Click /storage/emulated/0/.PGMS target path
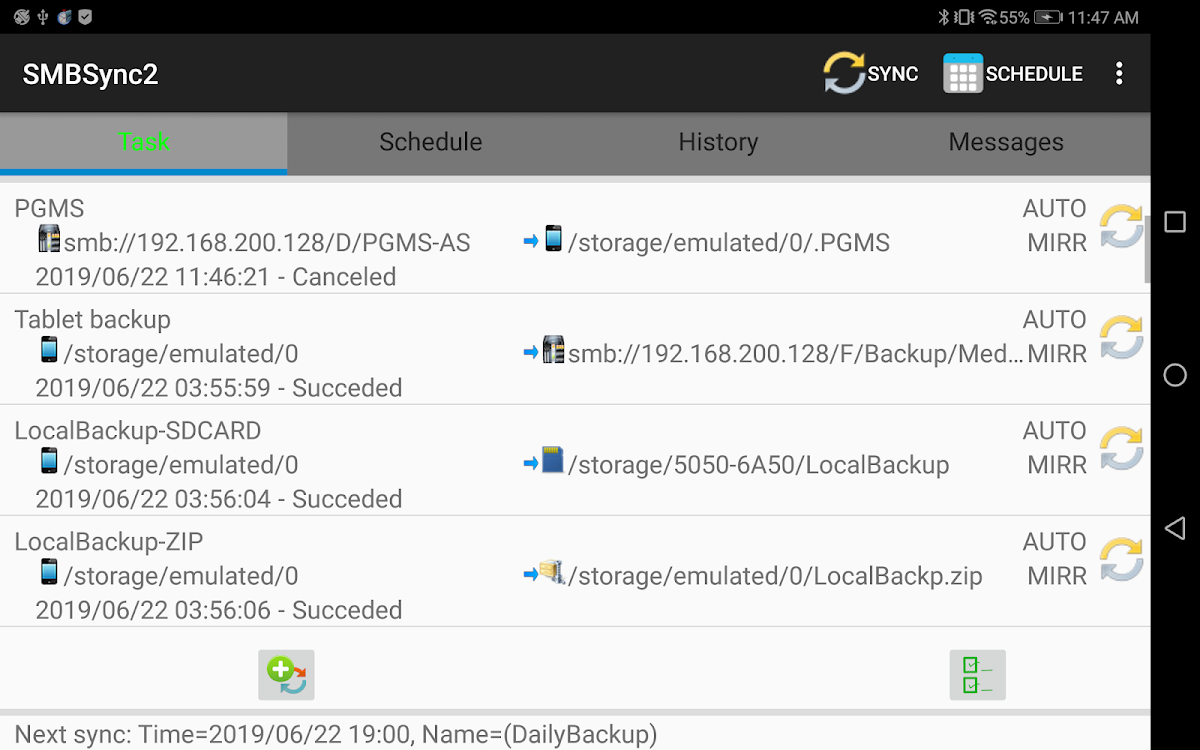This screenshot has height=750, width=1200. click(729, 242)
